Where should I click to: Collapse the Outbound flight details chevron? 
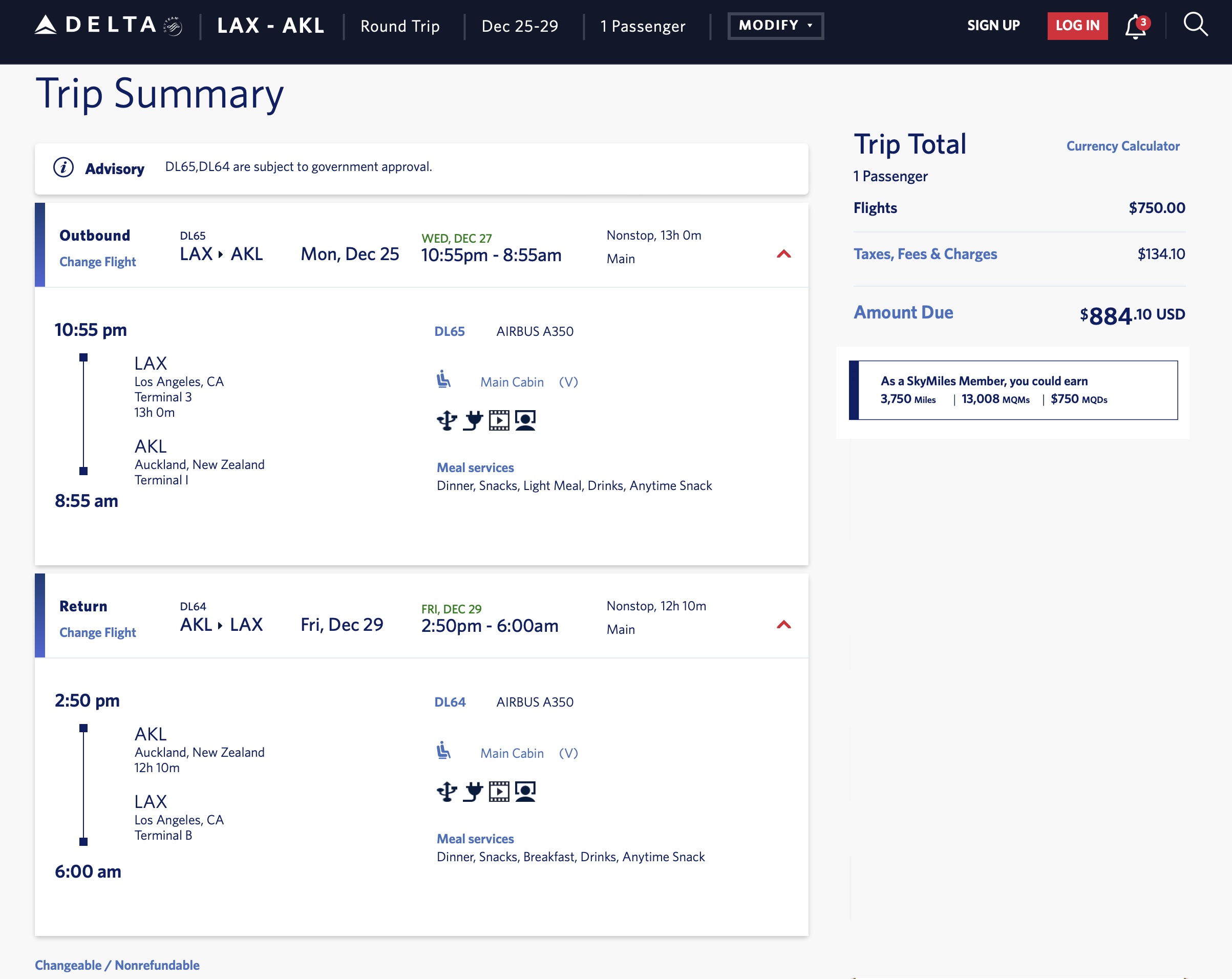pyautogui.click(x=783, y=254)
